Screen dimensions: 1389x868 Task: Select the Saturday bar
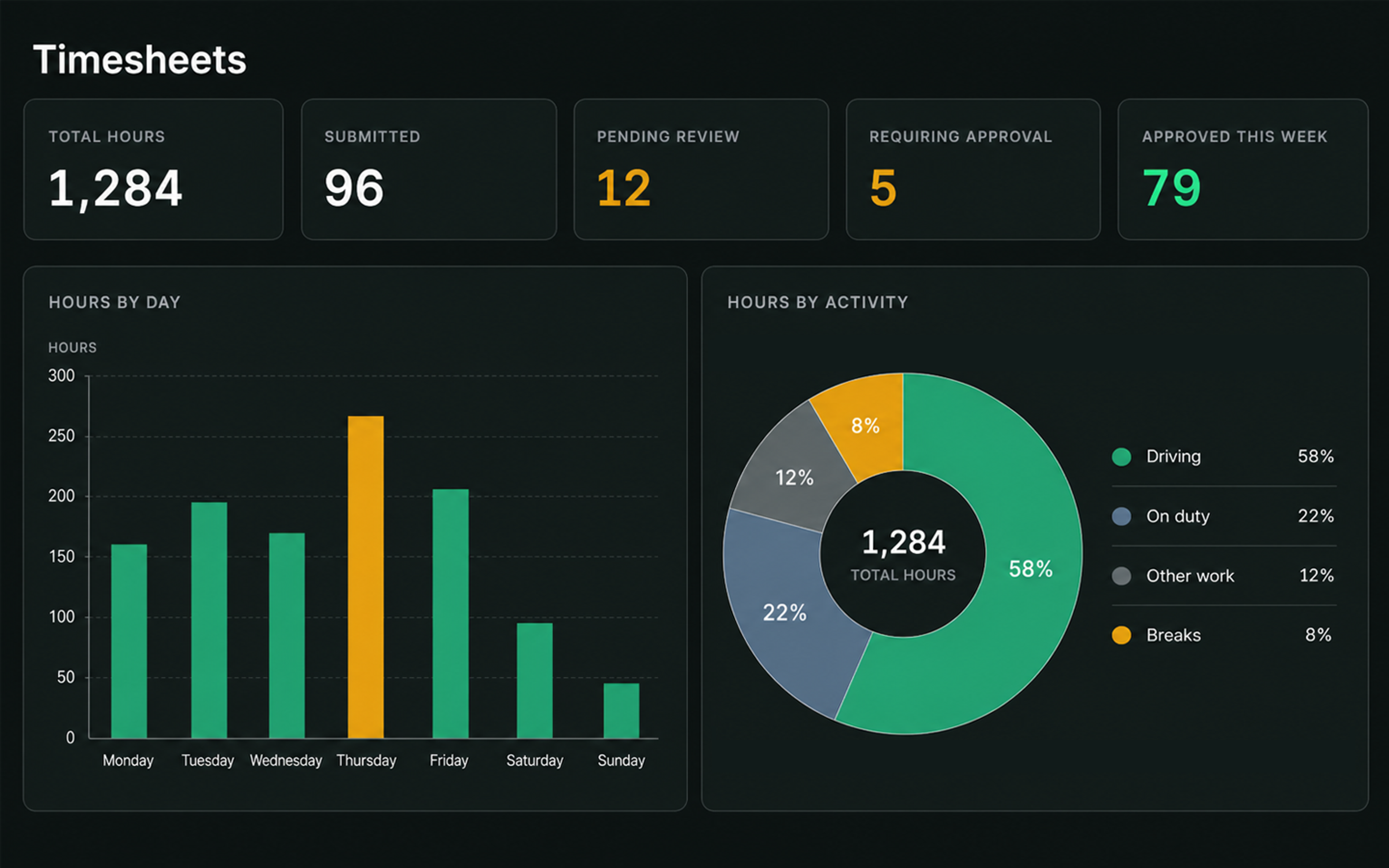pos(535,680)
